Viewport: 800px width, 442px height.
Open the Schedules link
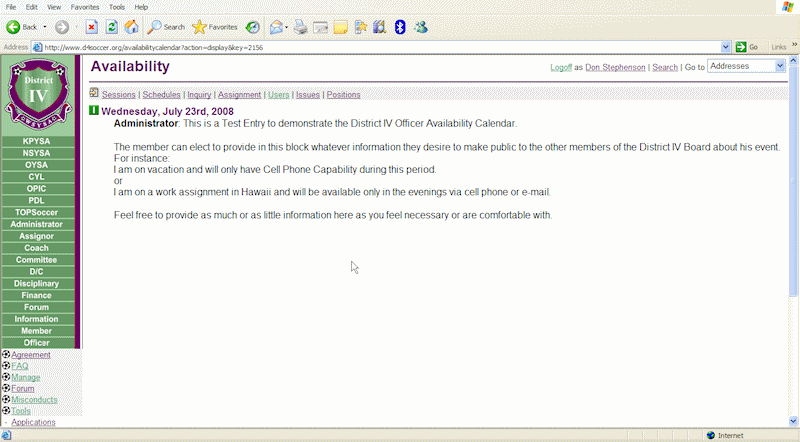[x=161, y=95]
